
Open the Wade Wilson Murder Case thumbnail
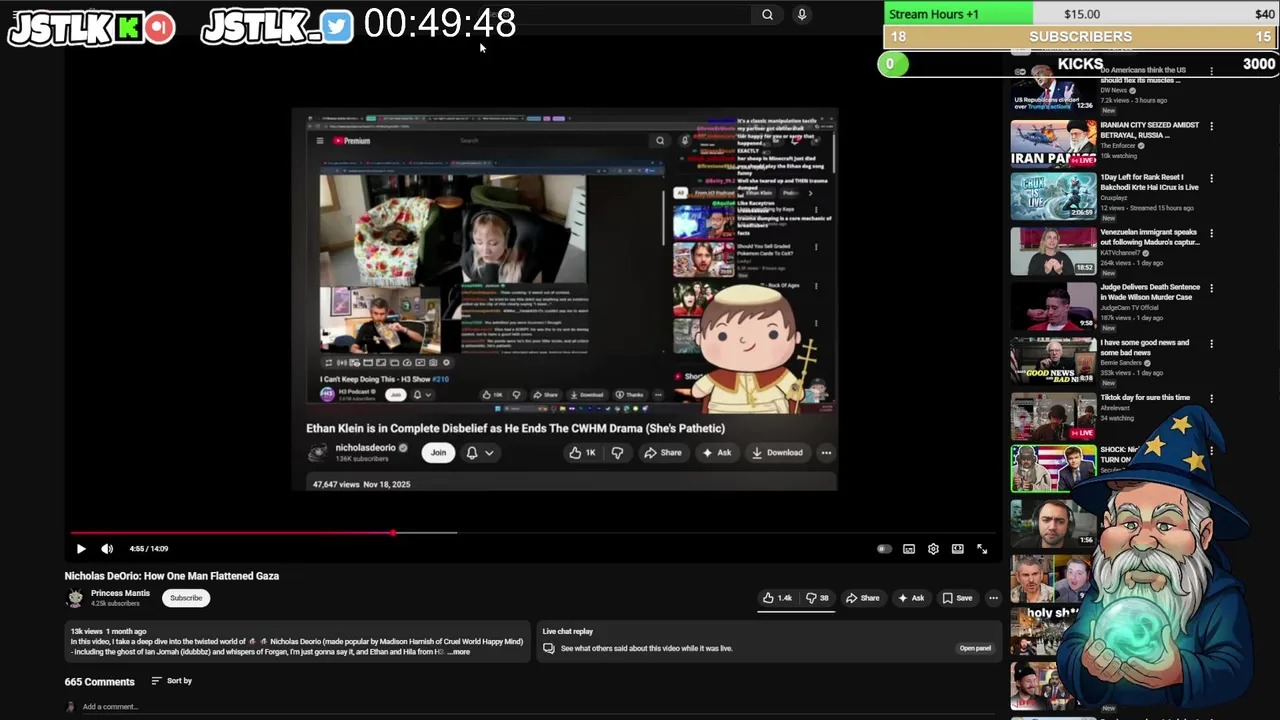1053,306
